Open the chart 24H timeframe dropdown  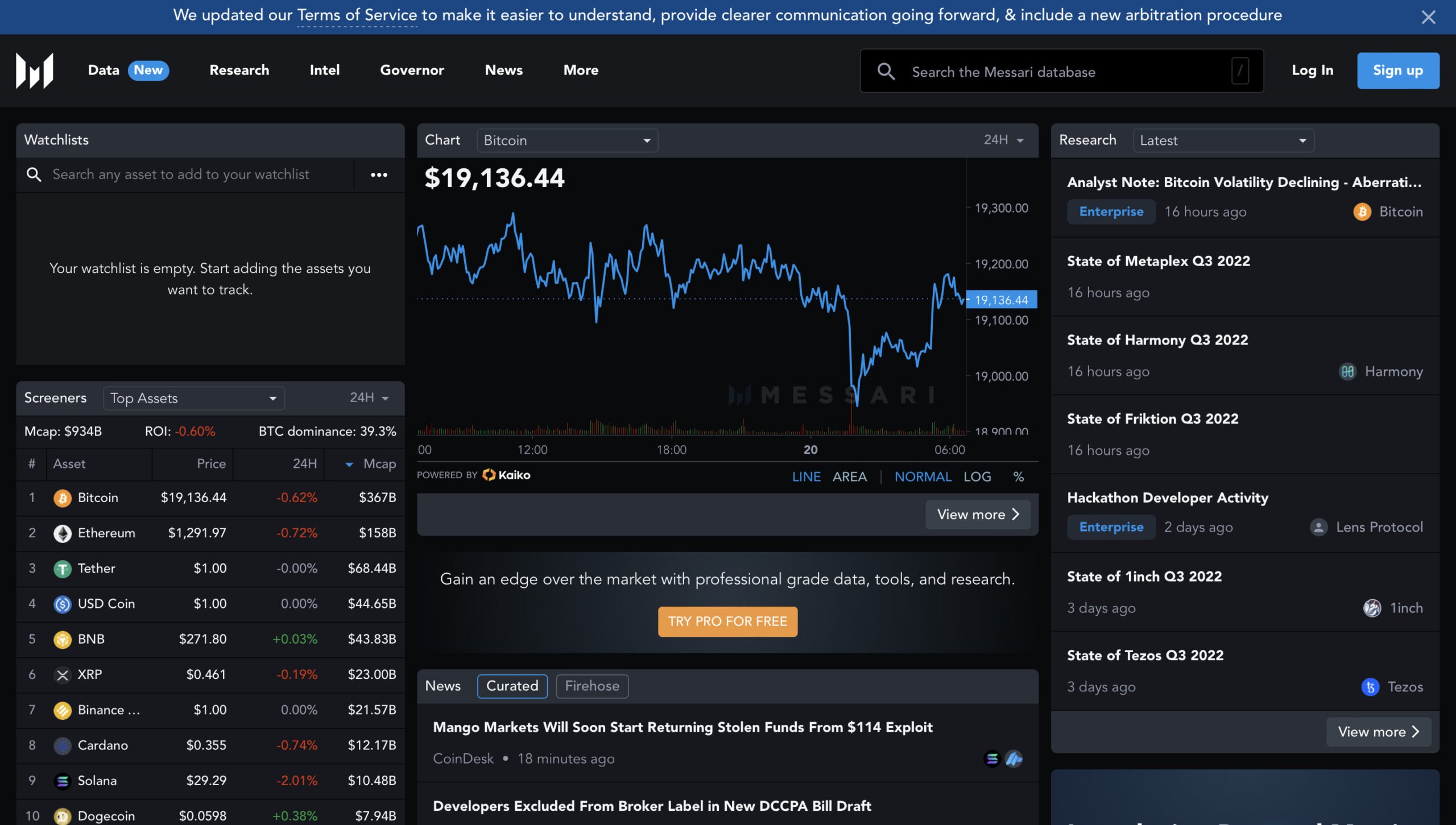1003,140
